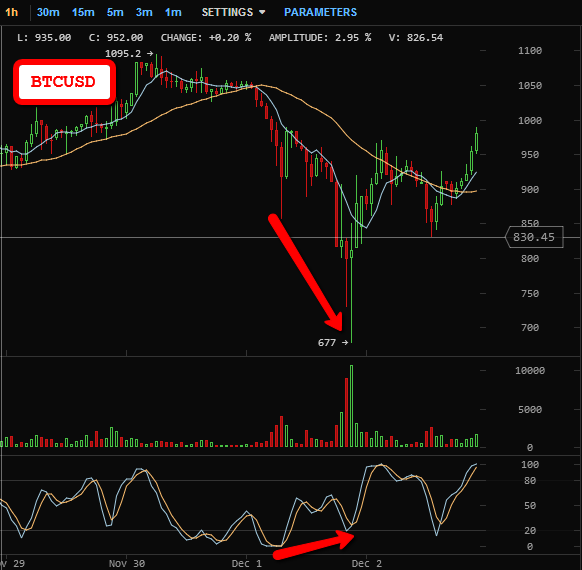
Task: Click the AMPLITUDE: 2.95 % readout
Action: tap(320, 37)
